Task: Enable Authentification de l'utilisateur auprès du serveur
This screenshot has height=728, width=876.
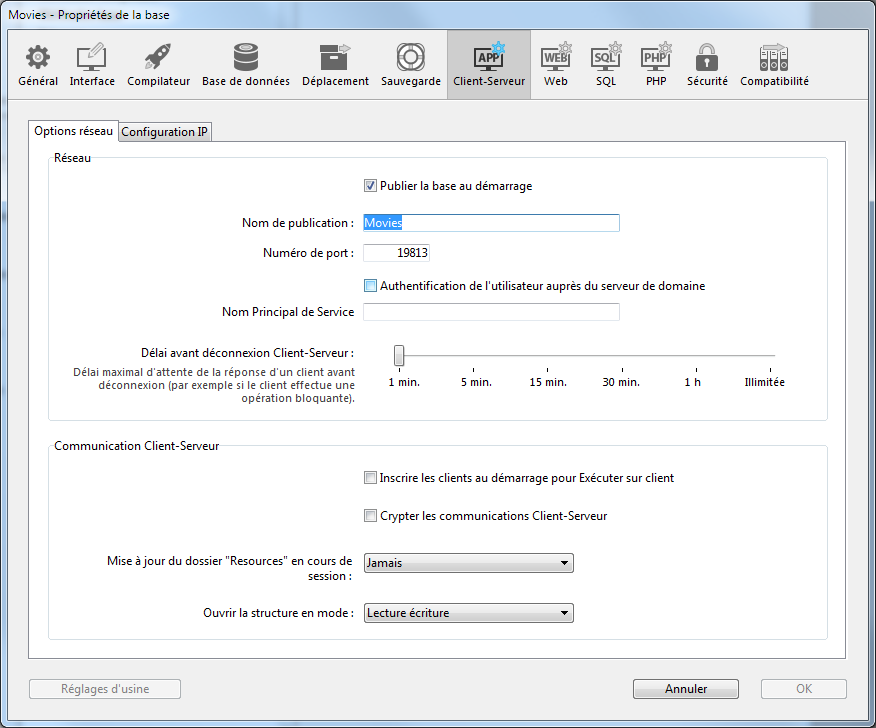Action: (x=370, y=286)
